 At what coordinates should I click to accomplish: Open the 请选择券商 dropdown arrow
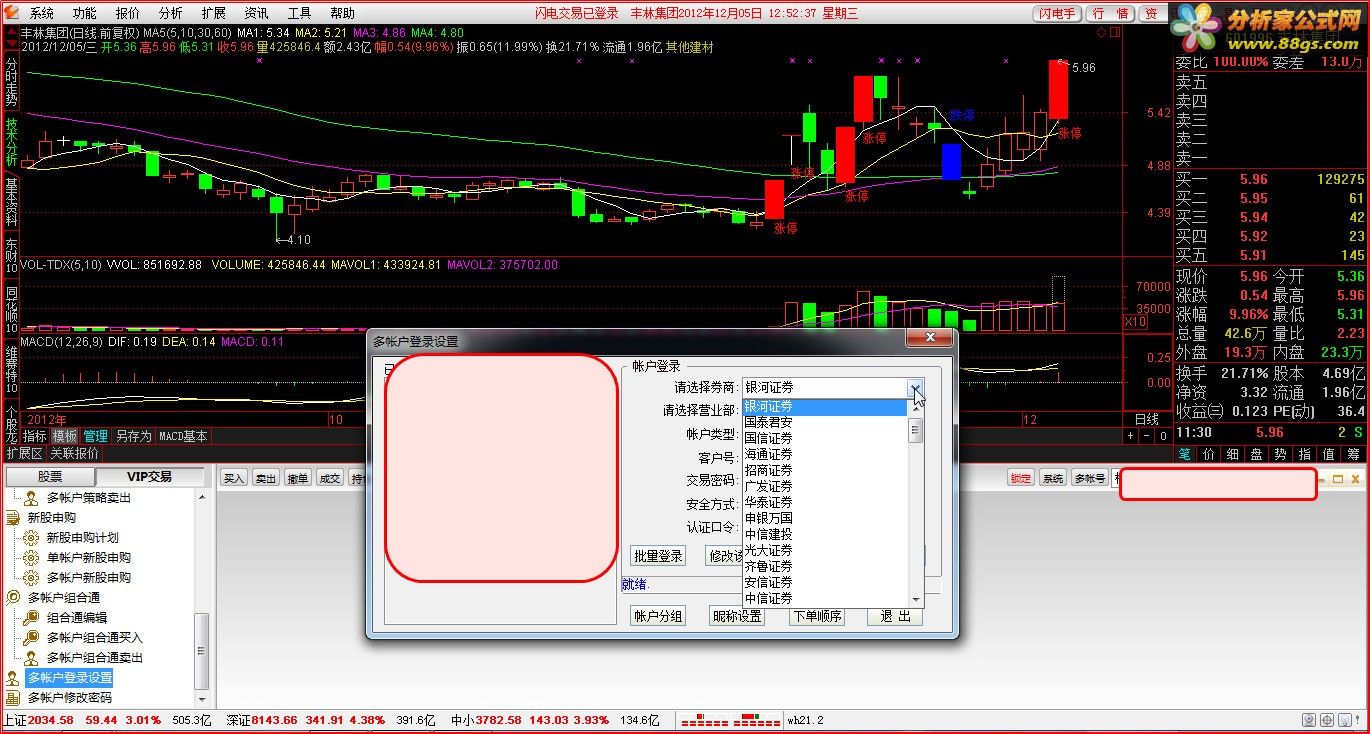[x=915, y=387]
